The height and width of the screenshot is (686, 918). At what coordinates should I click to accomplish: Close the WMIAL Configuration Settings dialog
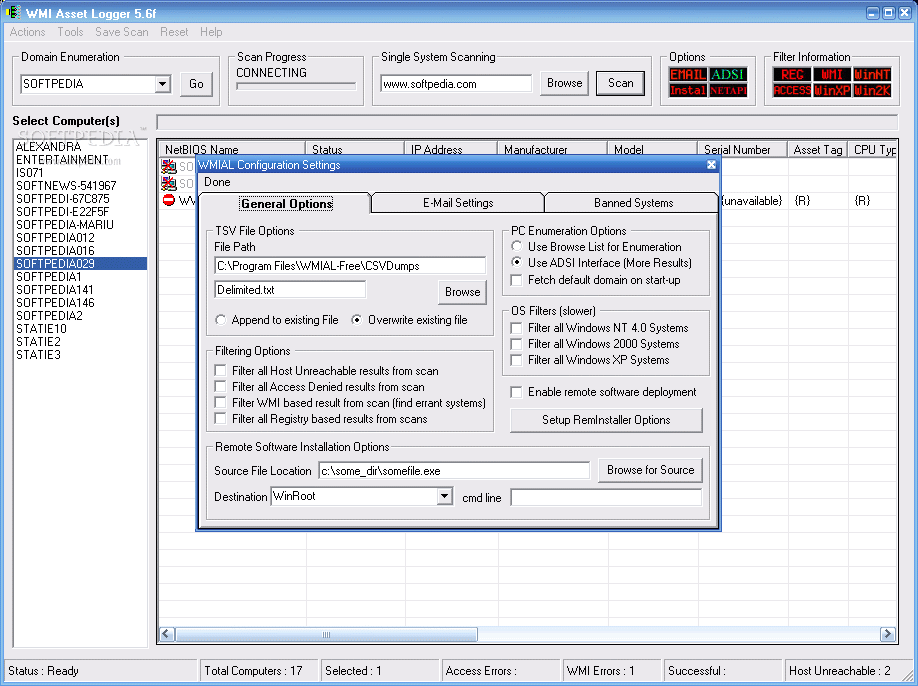pos(711,164)
